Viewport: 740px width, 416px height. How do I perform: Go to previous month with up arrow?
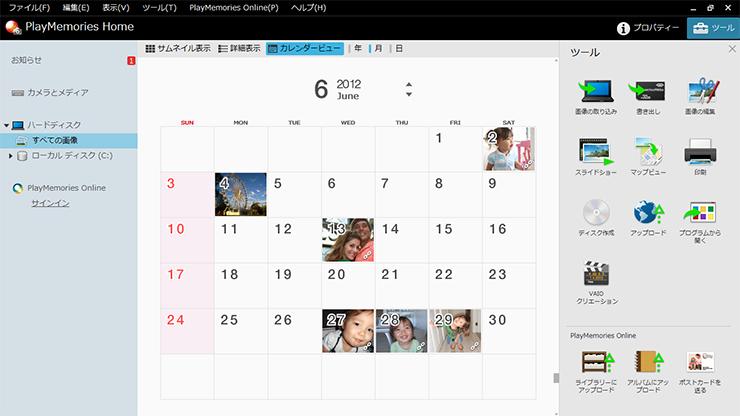pyautogui.click(x=408, y=84)
